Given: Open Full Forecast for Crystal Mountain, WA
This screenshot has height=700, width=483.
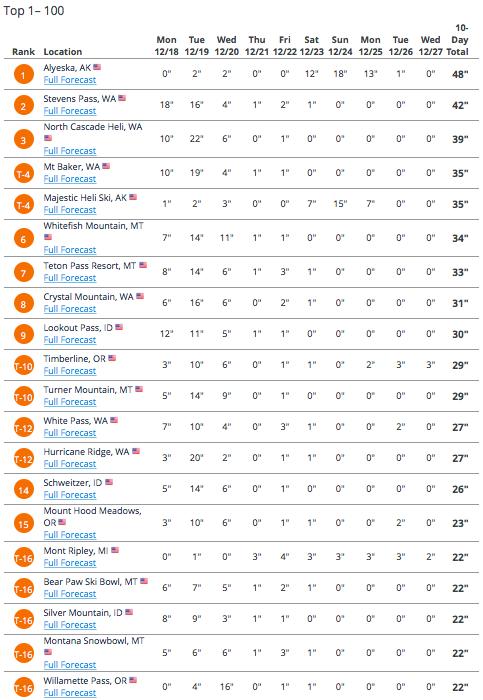Looking at the screenshot, I should point(70,309).
